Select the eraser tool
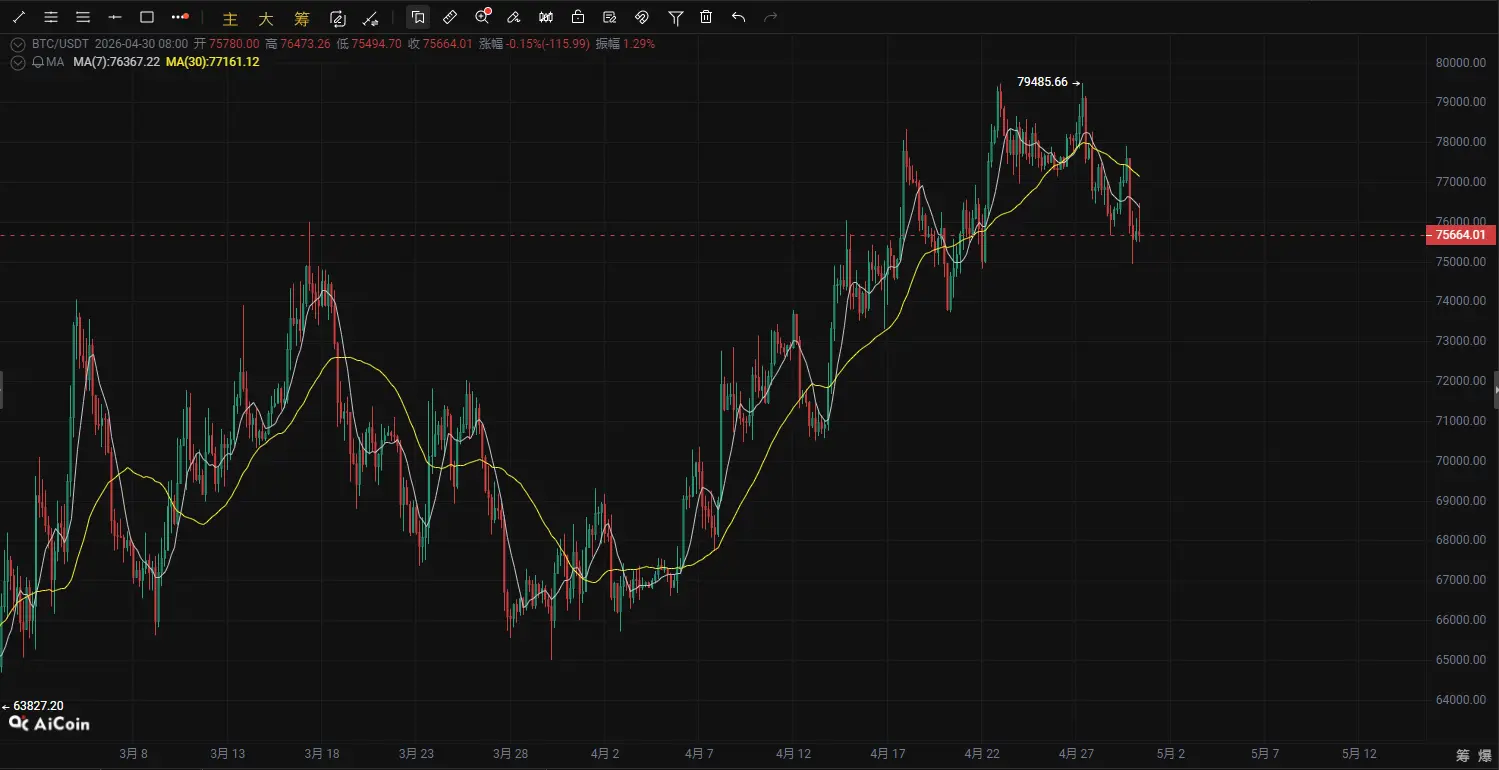This screenshot has height=770, width=1499. [514, 17]
